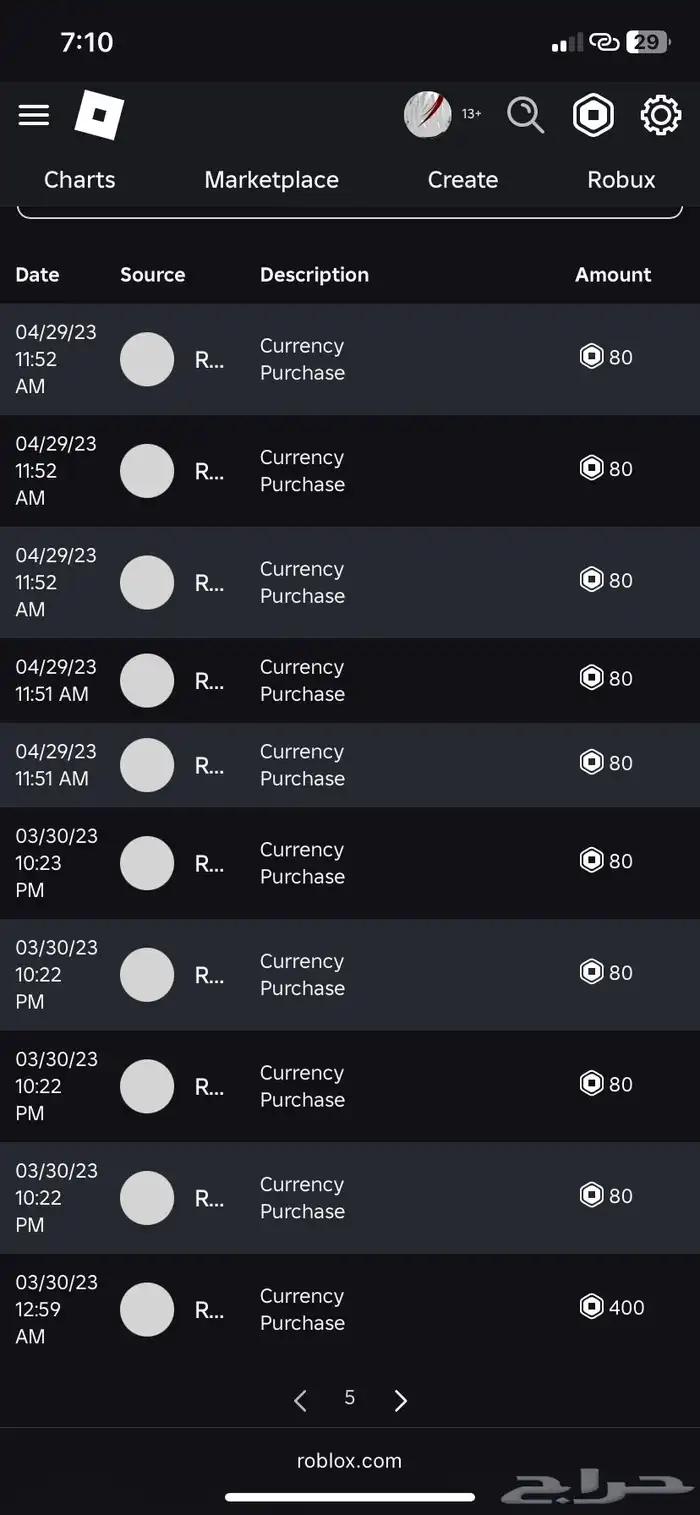Switch to the Marketplace tab
This screenshot has height=1515, width=700.
pyautogui.click(x=271, y=180)
